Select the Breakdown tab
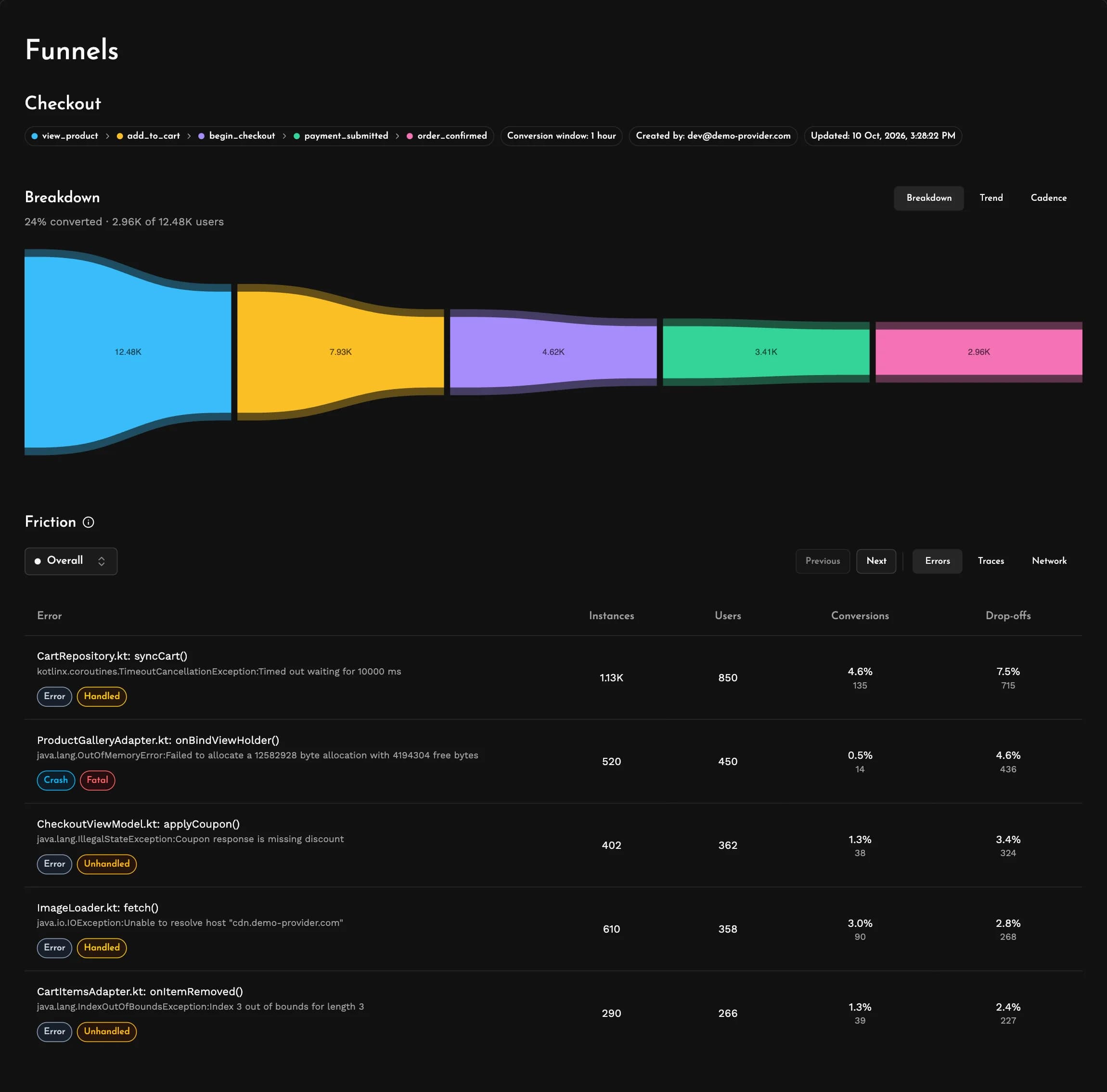This screenshot has width=1107, height=1092. pyautogui.click(x=928, y=198)
